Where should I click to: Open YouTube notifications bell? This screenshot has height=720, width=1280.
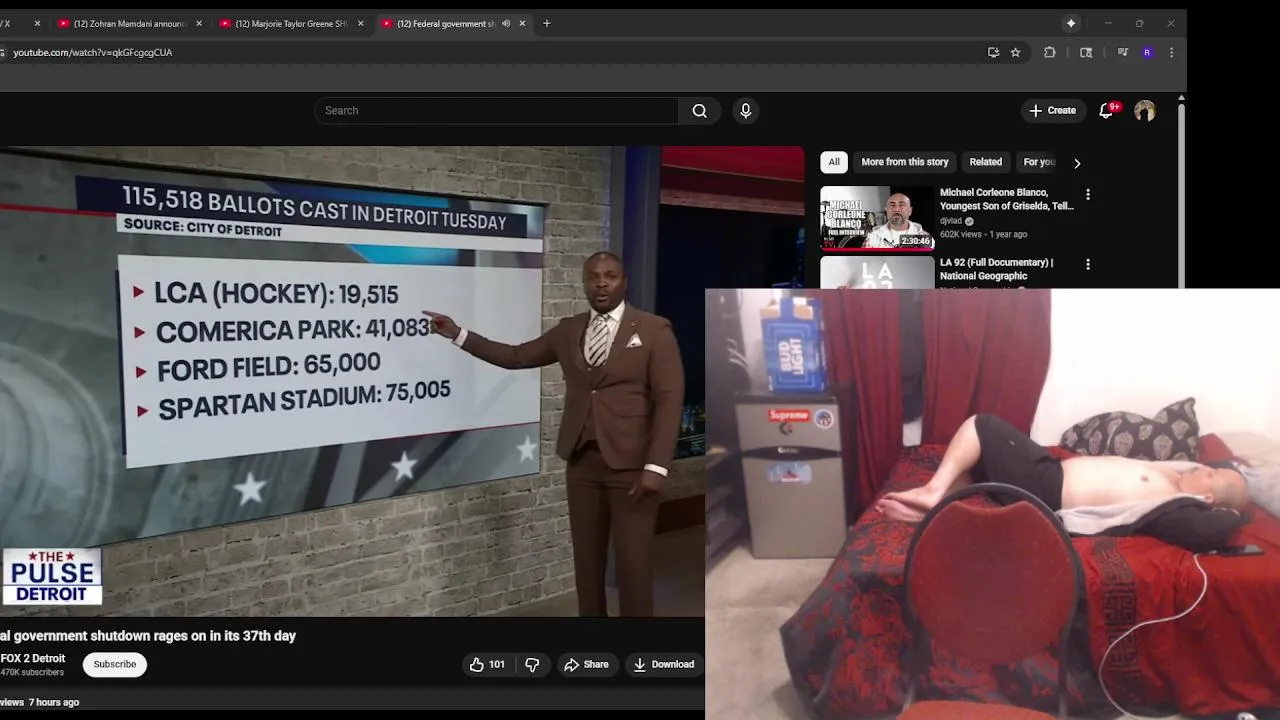click(1107, 111)
